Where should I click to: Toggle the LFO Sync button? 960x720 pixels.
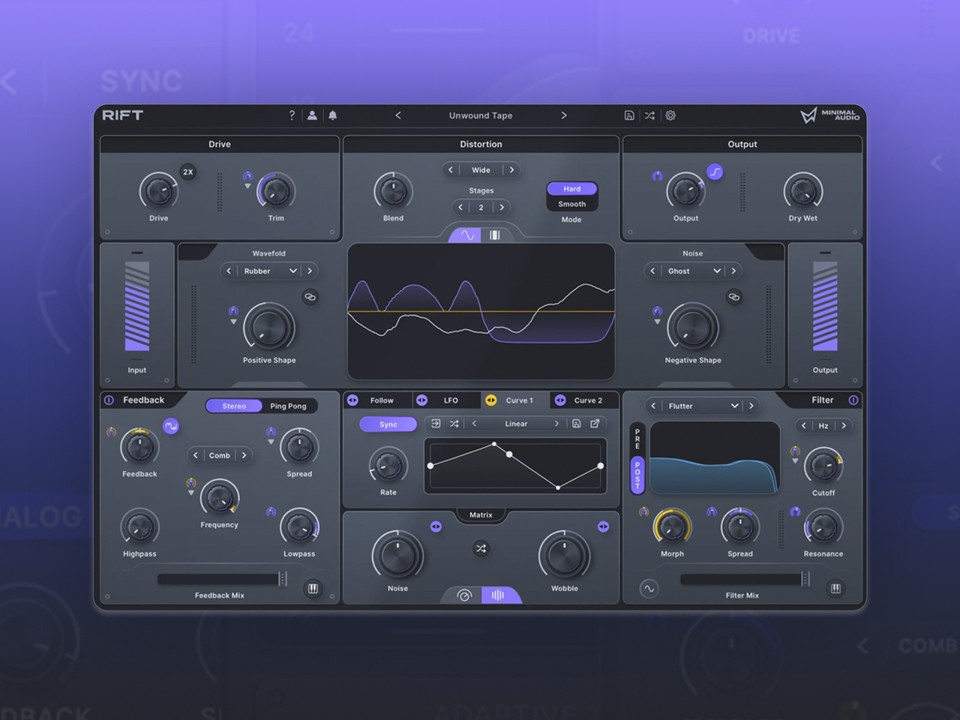pos(388,424)
